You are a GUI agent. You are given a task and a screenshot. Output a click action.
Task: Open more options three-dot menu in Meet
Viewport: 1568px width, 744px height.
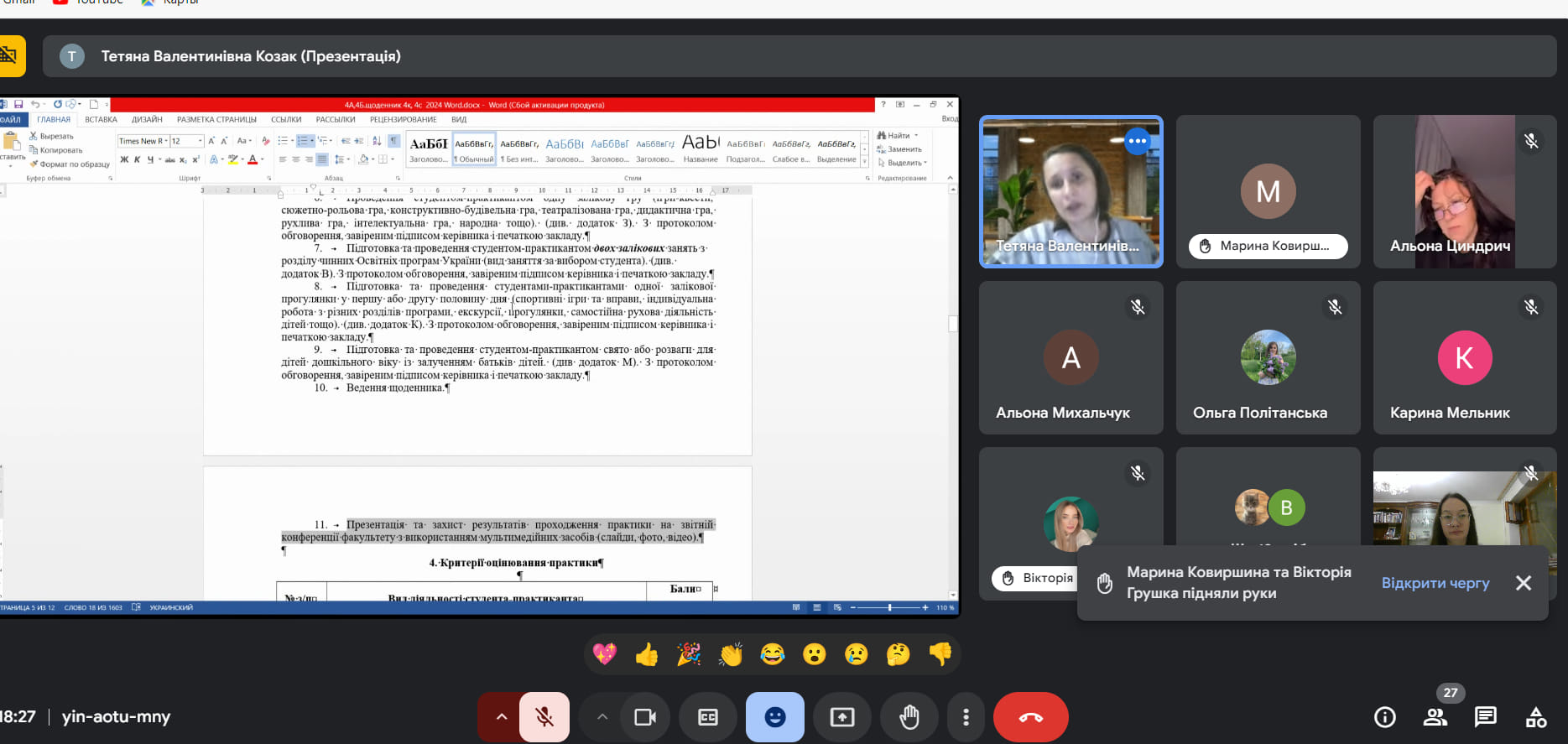coord(966,717)
